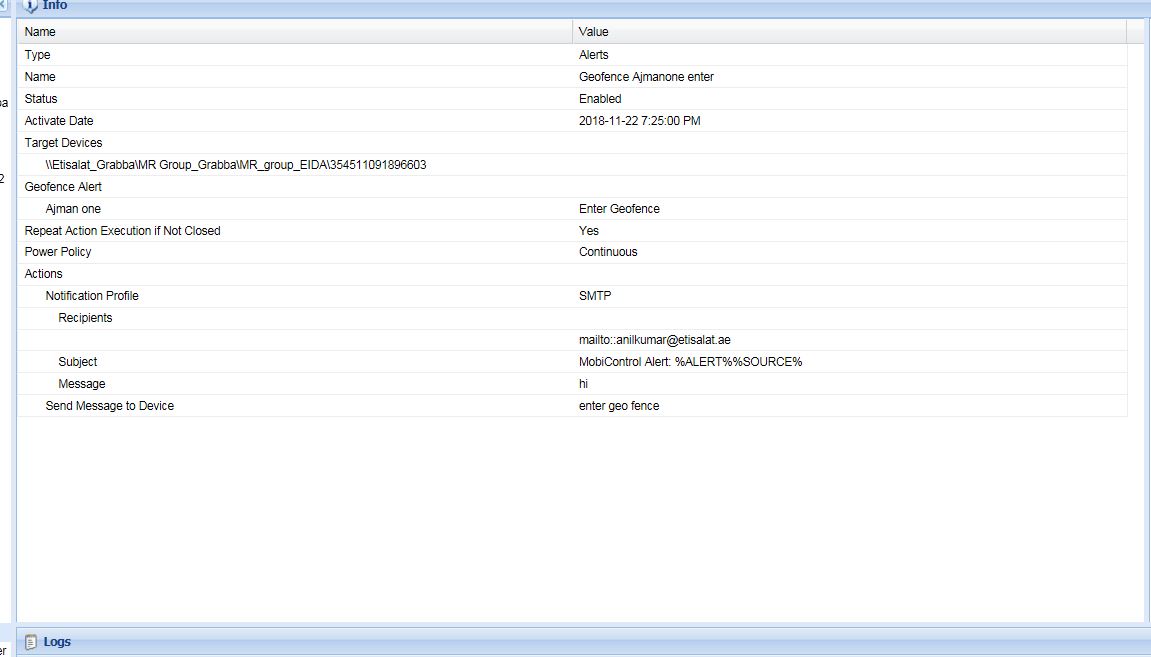Sort by the Name column header
The image size is (1151, 657).
(x=40, y=32)
